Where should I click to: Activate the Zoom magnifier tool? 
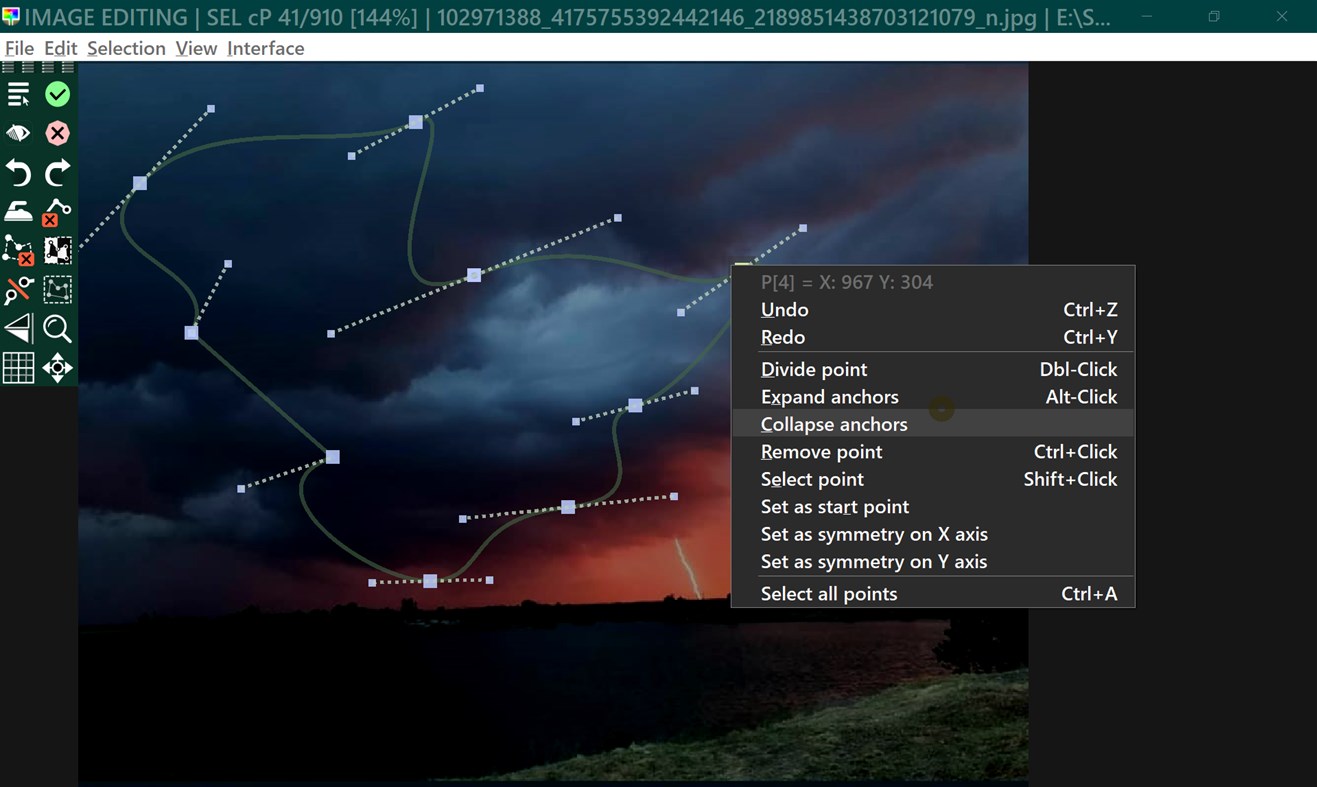coord(57,329)
